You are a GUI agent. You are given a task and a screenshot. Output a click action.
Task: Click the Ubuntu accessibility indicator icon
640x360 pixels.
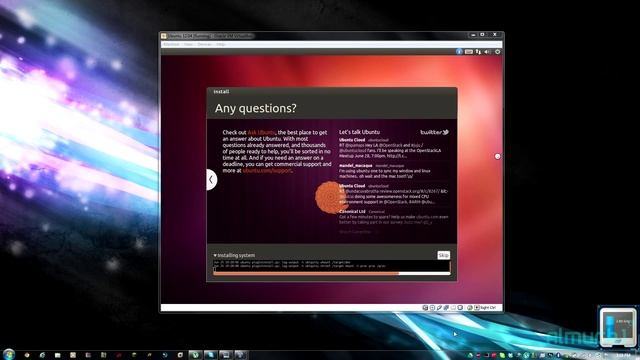pos(459,52)
